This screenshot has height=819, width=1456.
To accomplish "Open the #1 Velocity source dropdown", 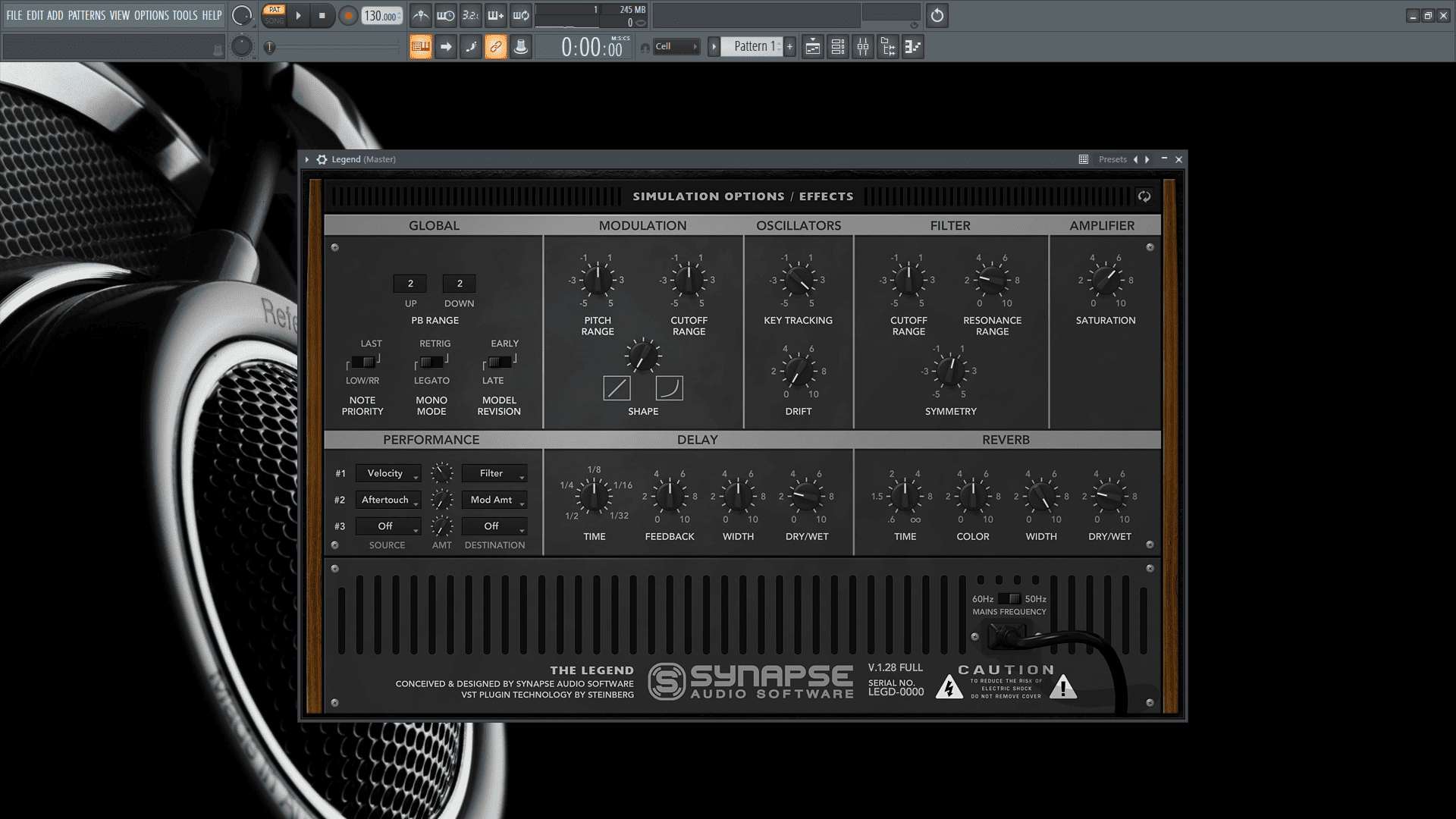I will coord(388,473).
